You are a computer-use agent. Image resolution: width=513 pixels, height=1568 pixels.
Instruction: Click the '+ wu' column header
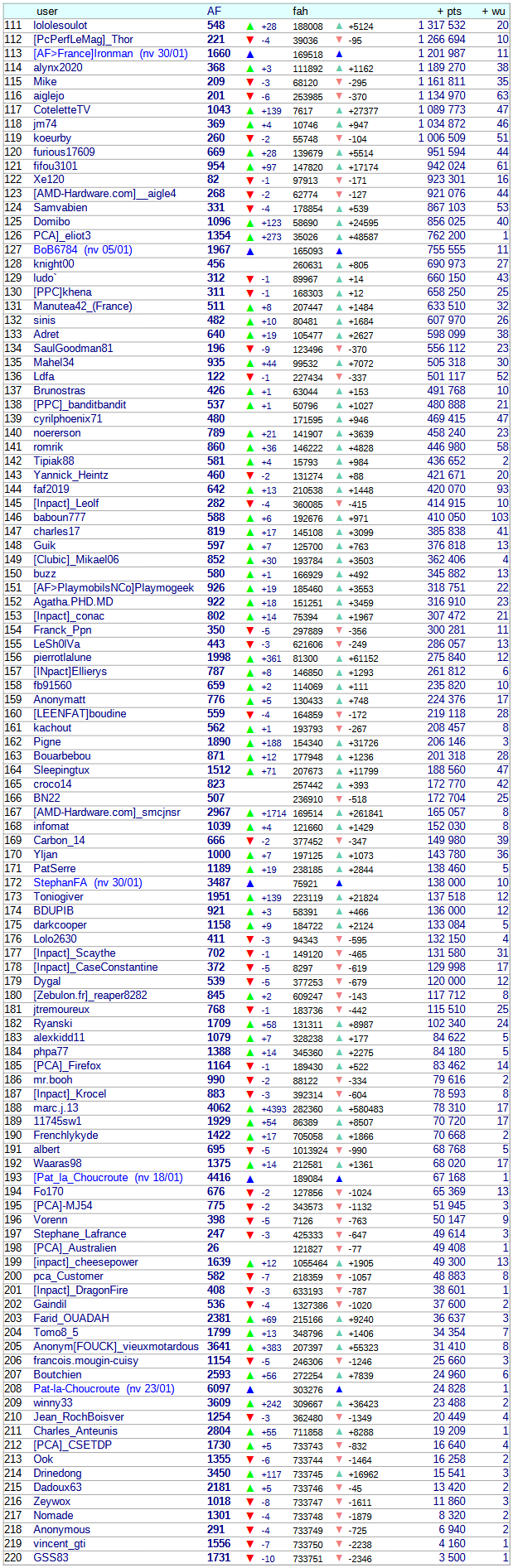tap(493, 12)
